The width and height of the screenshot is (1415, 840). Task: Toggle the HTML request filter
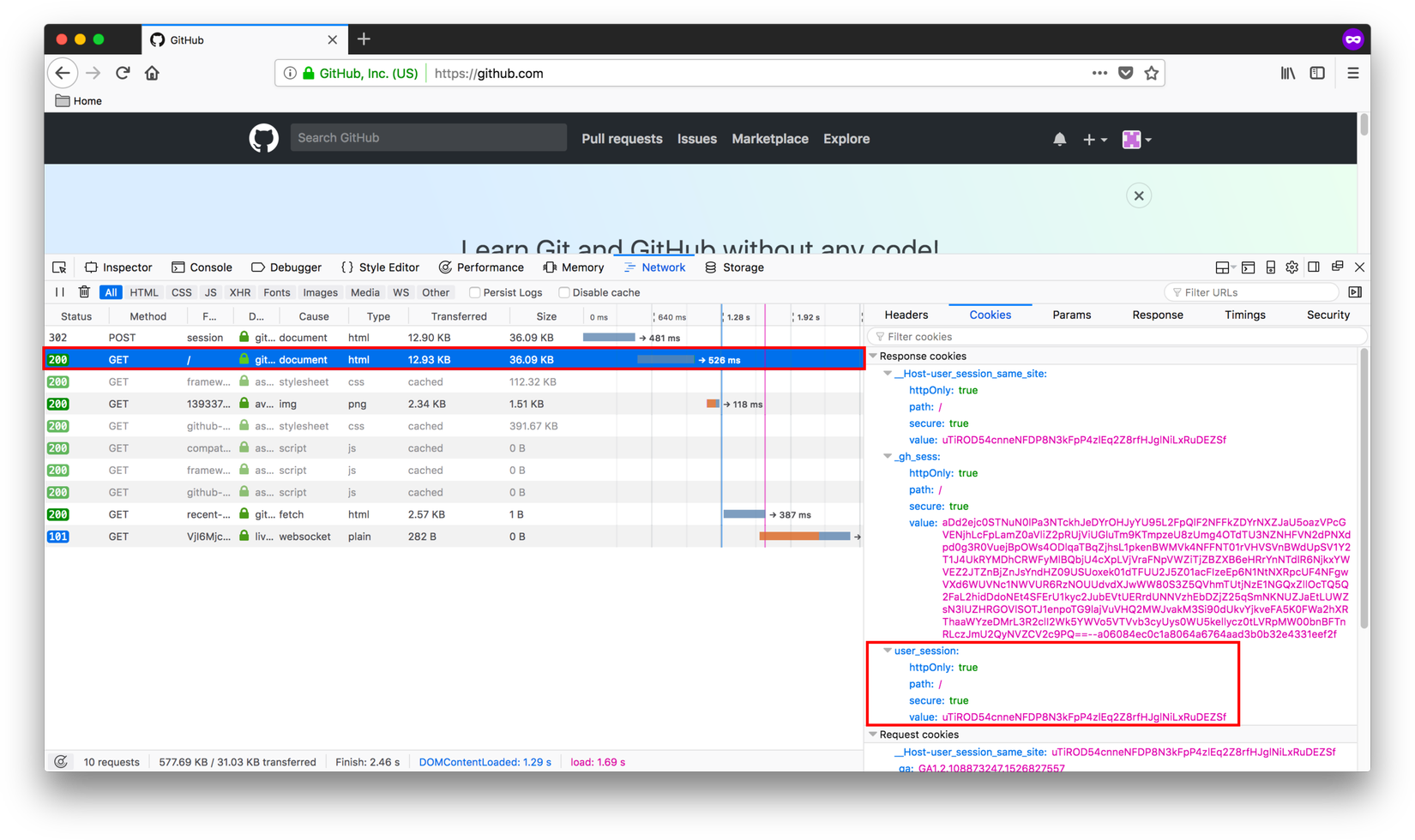tap(144, 292)
